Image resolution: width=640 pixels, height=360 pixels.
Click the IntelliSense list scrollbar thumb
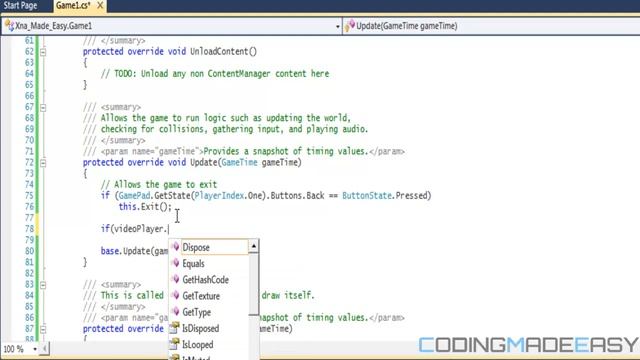coord(253,284)
